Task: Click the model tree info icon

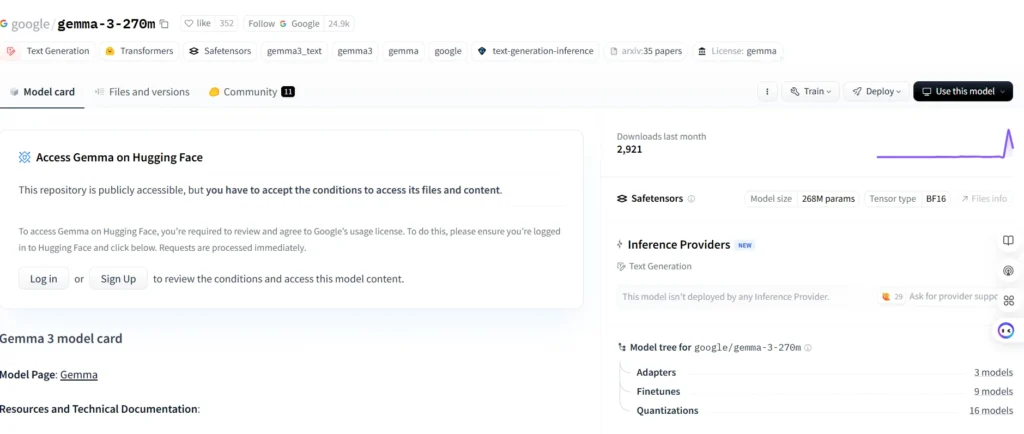Action: point(808,348)
